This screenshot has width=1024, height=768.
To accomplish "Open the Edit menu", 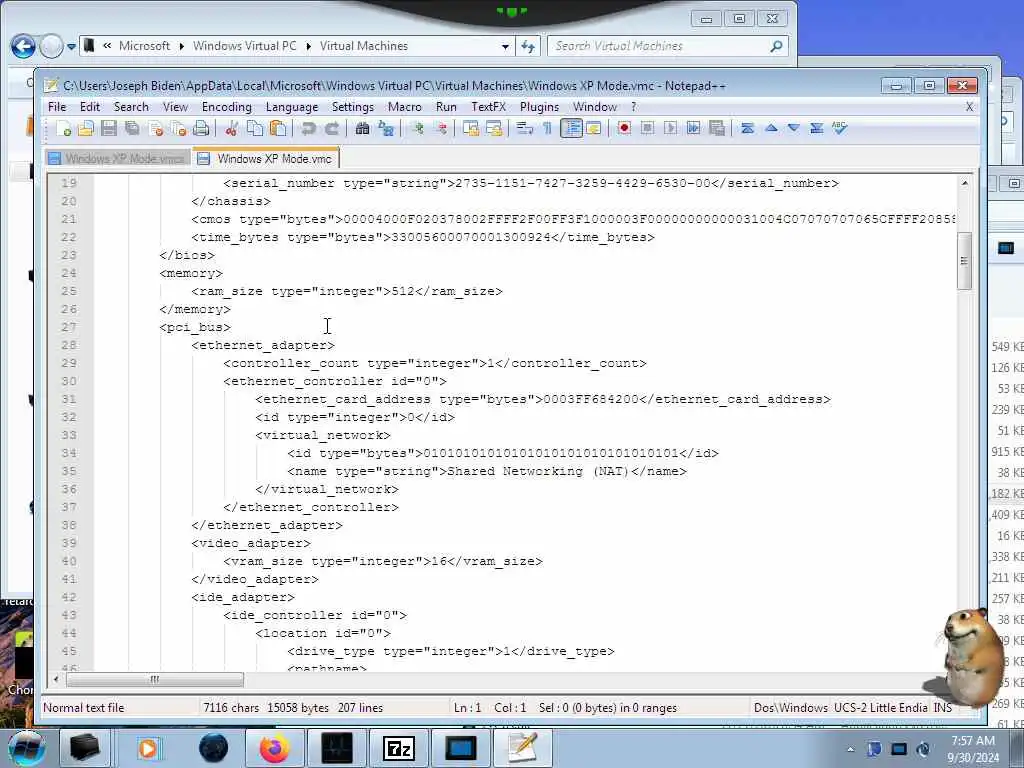I will (x=89, y=106).
